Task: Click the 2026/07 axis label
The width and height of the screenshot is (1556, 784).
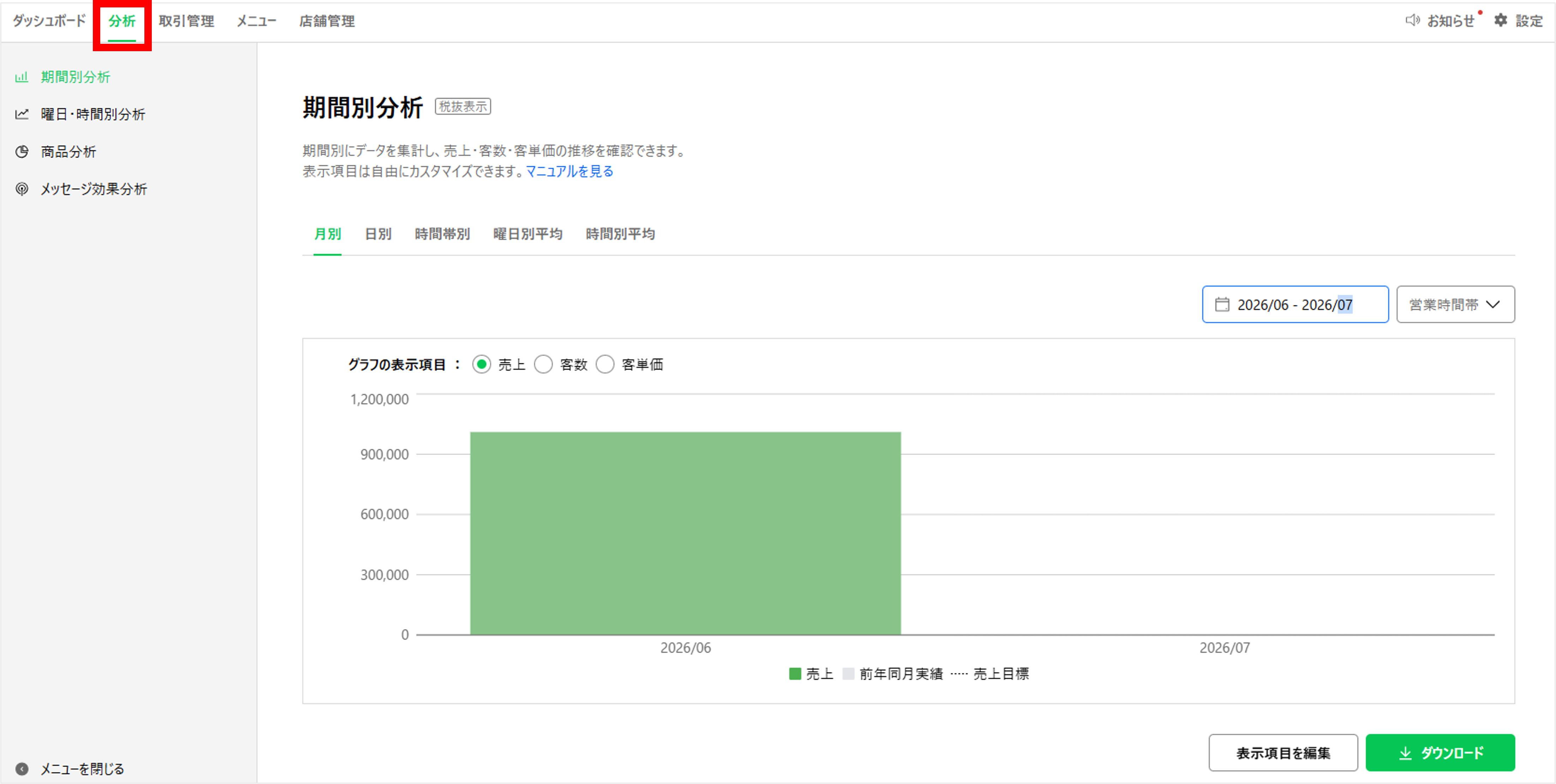Action: [x=1225, y=648]
